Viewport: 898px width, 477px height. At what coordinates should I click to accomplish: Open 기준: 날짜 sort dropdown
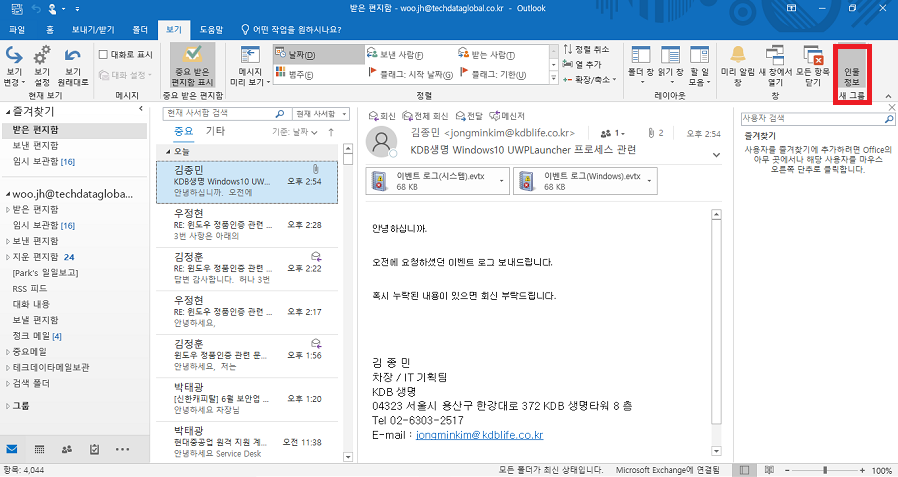[x=294, y=132]
